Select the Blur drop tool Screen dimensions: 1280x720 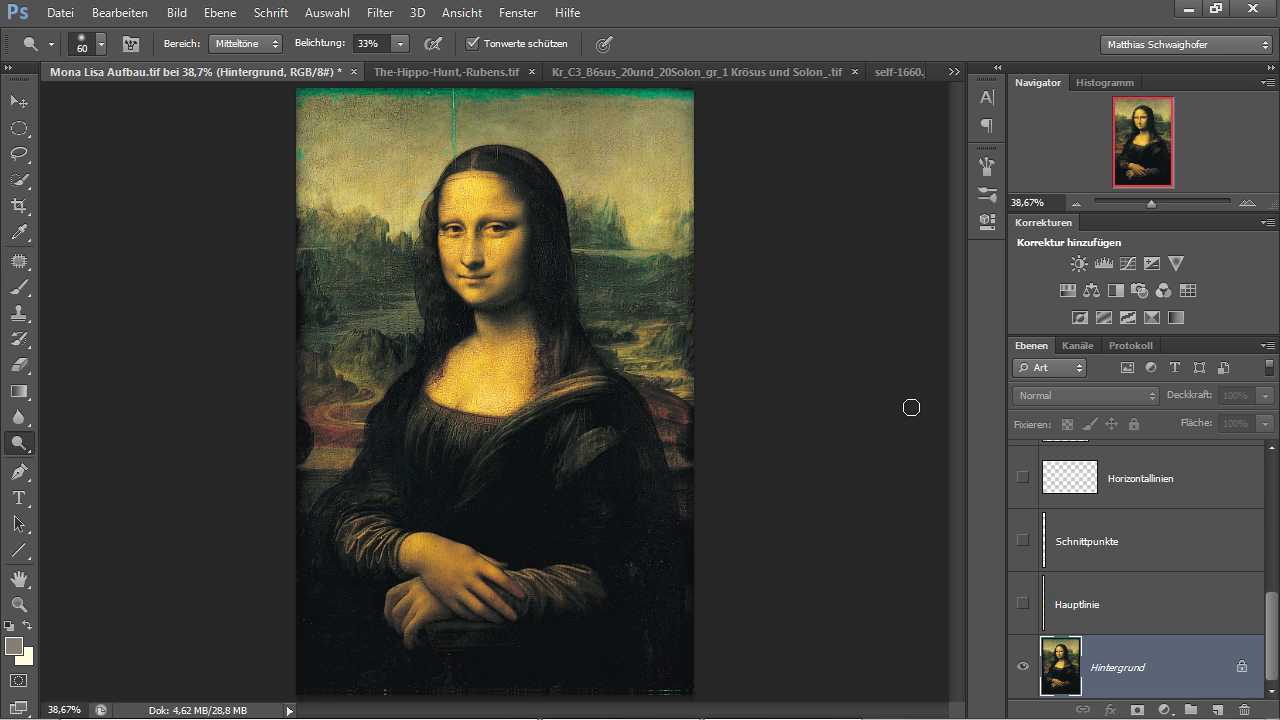tap(19, 418)
